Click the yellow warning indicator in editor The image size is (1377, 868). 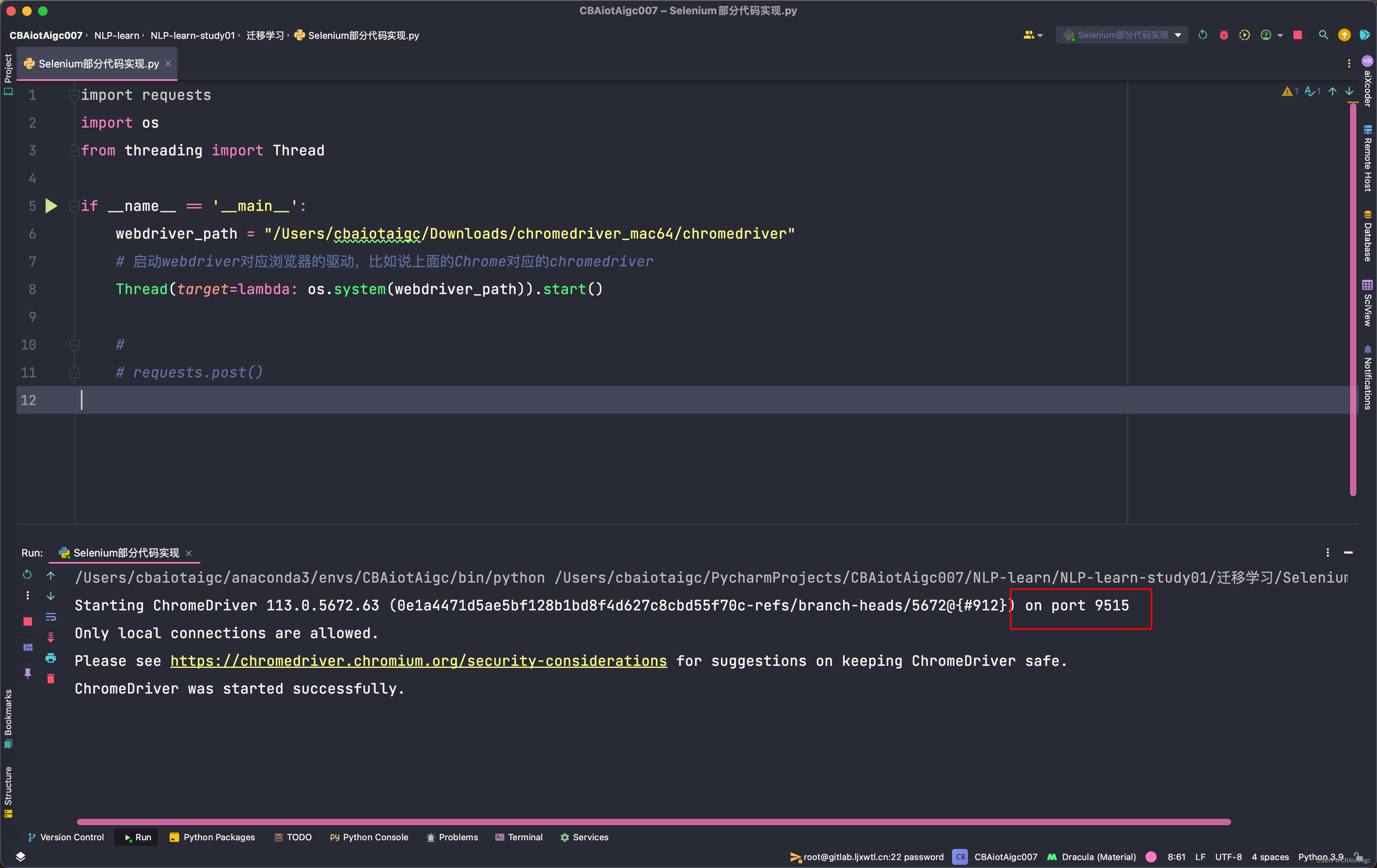pyautogui.click(x=1289, y=92)
